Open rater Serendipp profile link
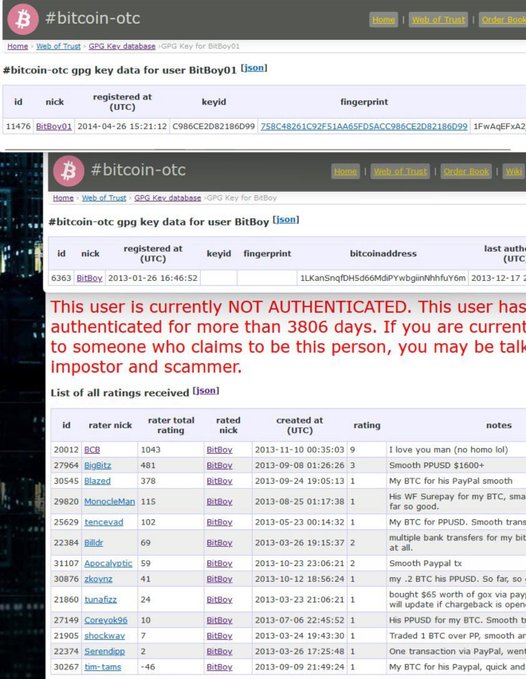Image resolution: width=526 pixels, height=679 pixels. (x=105, y=651)
